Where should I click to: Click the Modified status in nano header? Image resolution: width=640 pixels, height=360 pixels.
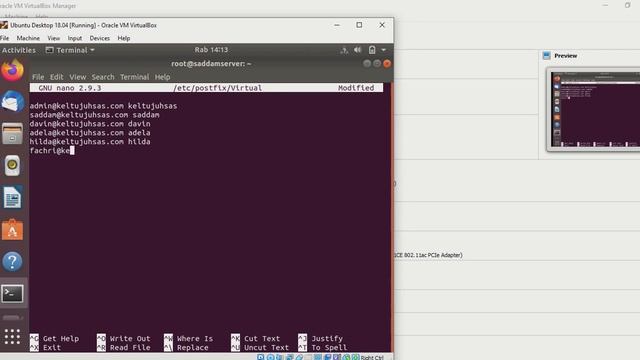tap(356, 88)
